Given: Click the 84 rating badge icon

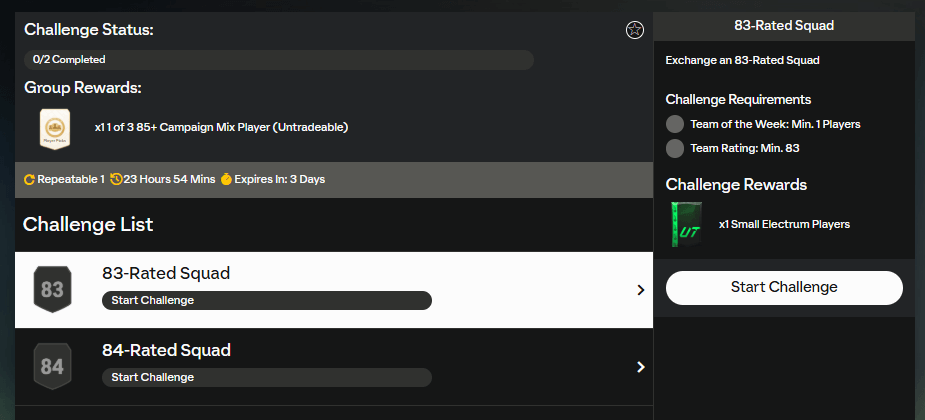Looking at the screenshot, I should coord(52,367).
